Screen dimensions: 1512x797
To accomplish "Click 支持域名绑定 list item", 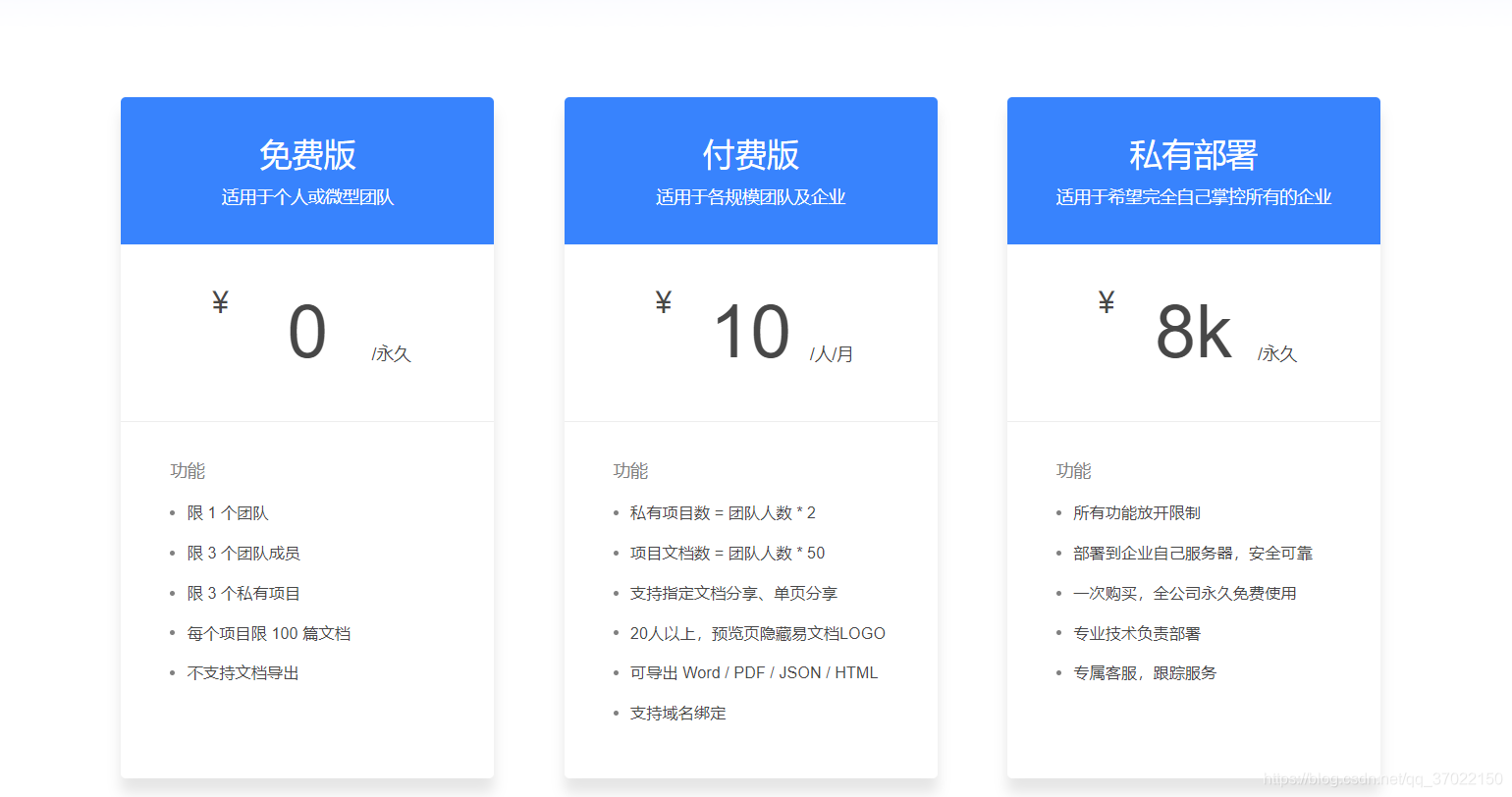I will (677, 713).
